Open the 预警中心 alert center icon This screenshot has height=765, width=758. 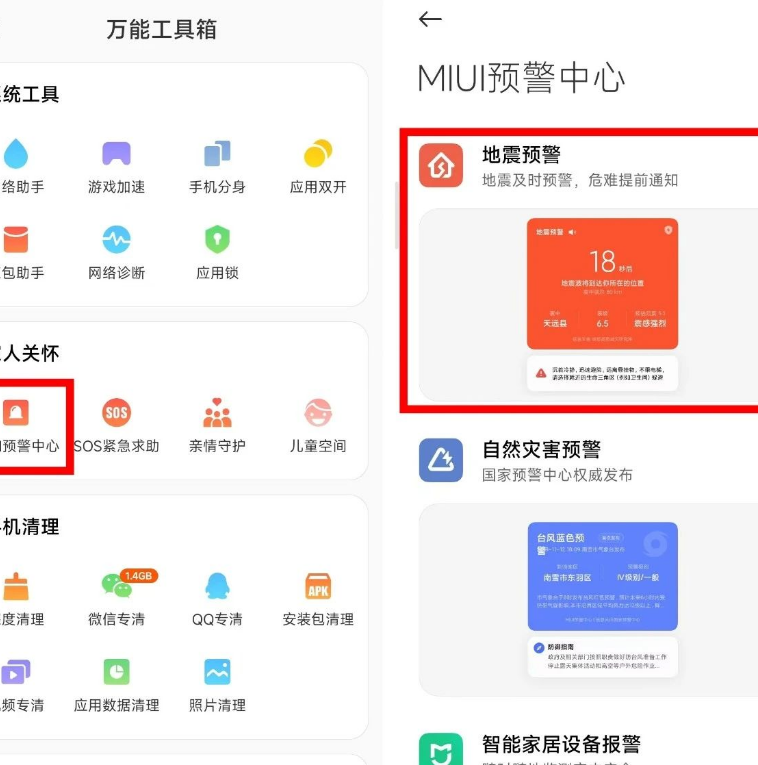click(16, 413)
